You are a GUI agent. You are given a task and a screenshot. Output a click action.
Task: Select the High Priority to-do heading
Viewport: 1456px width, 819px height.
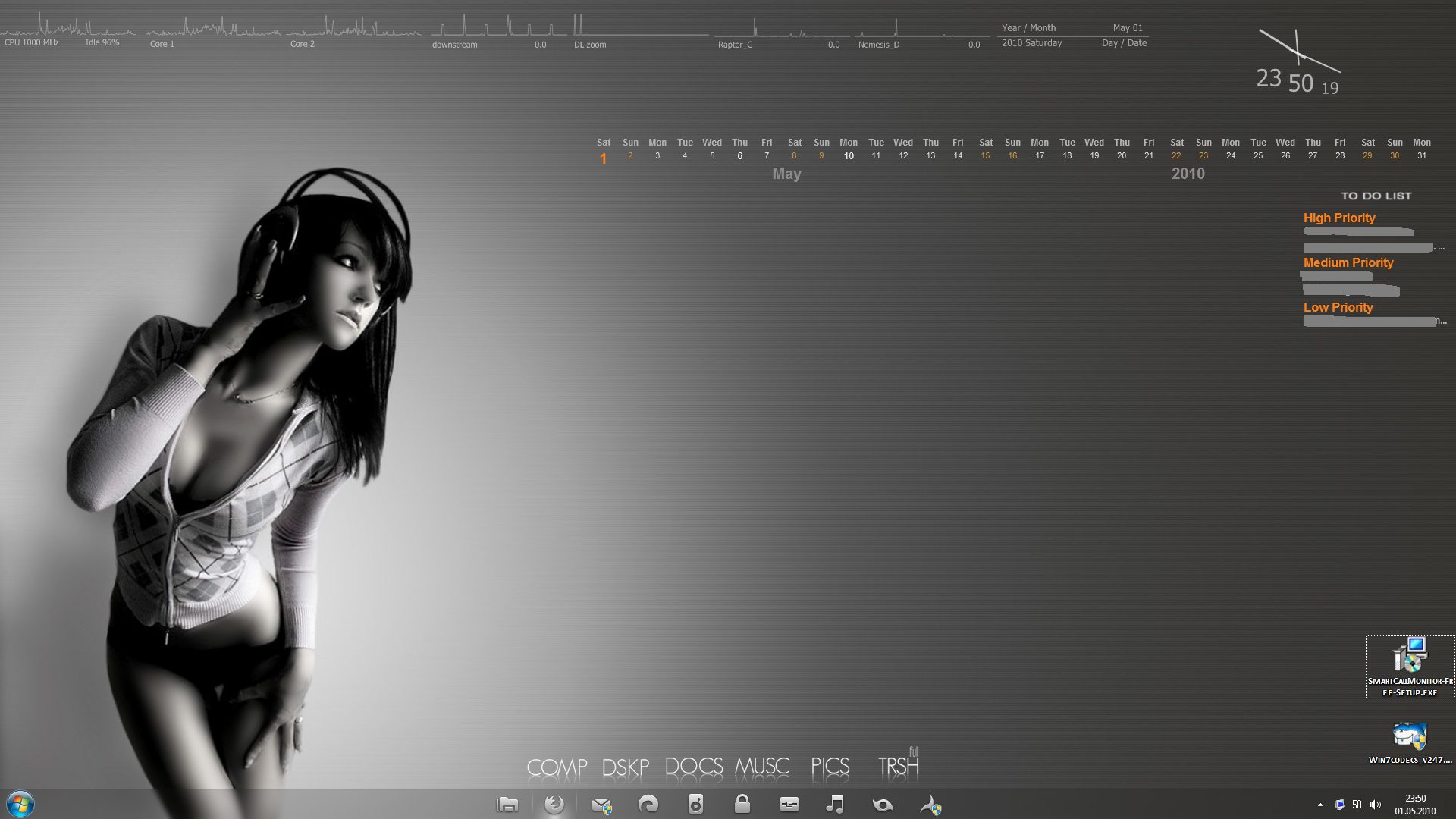(x=1338, y=218)
